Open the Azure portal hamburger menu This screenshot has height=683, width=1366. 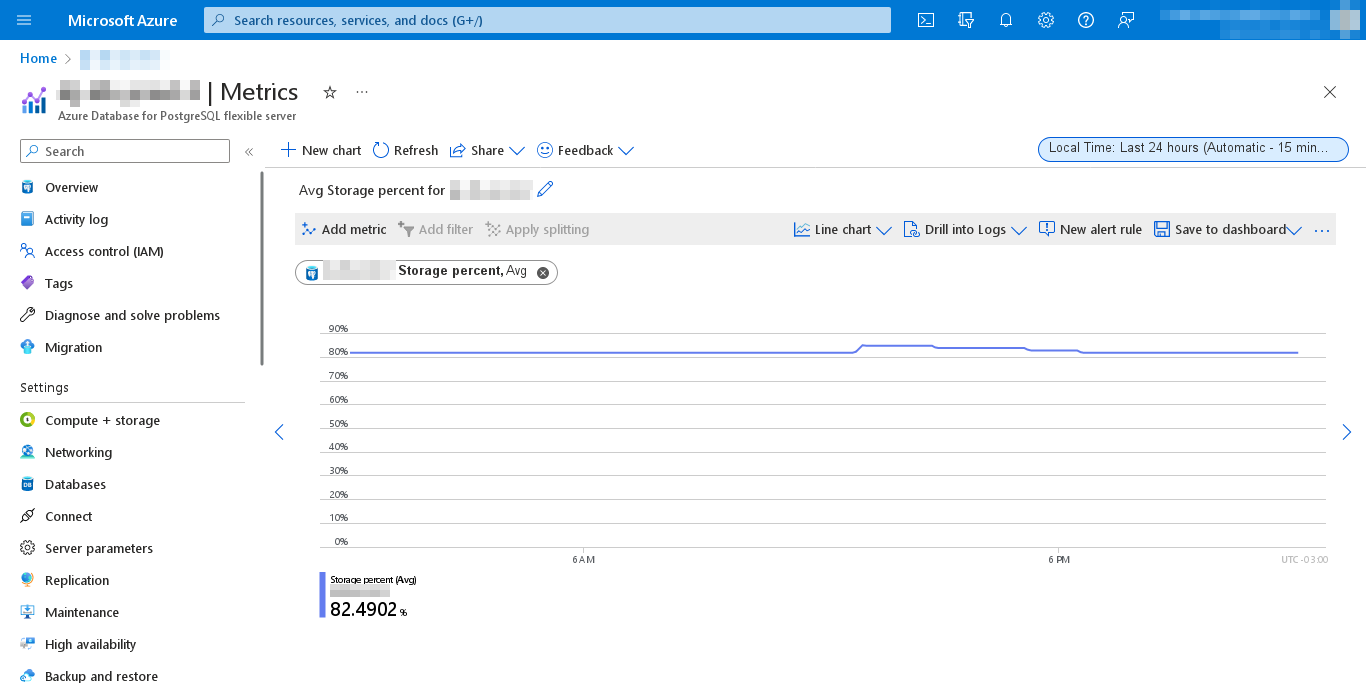[x=24, y=20]
